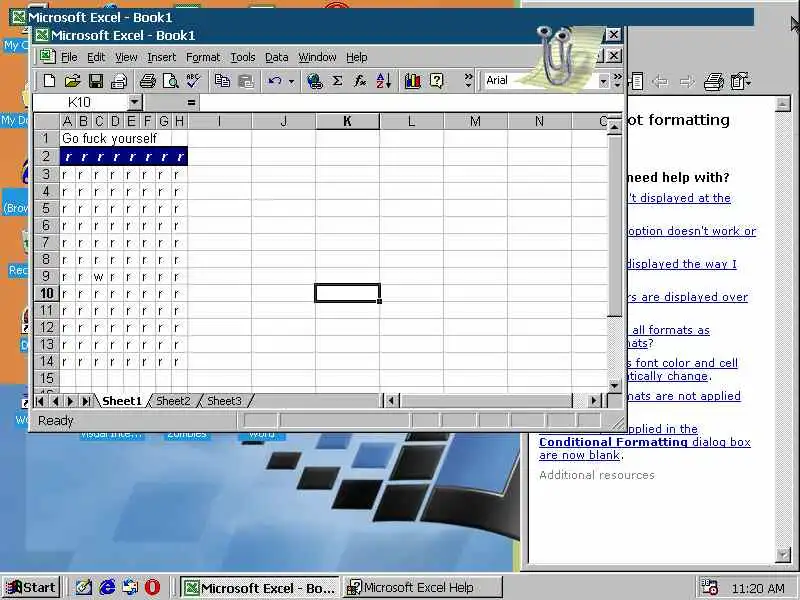
Task: Open the Insert menu
Action: click(x=161, y=57)
